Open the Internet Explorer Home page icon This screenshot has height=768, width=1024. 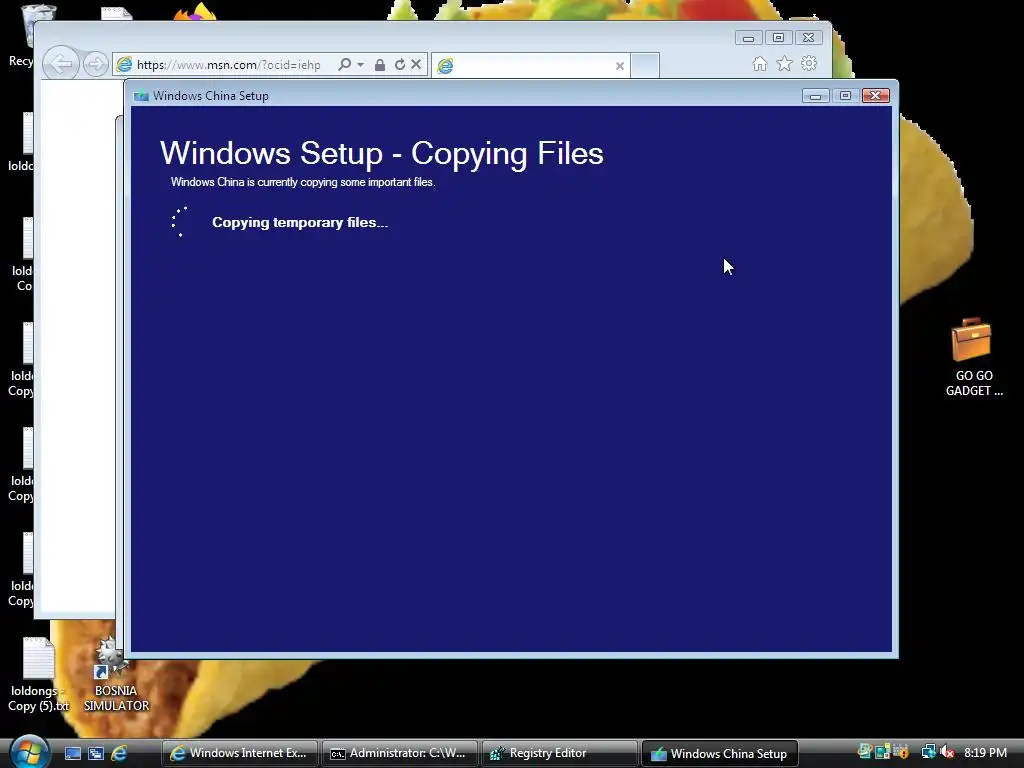click(x=760, y=63)
